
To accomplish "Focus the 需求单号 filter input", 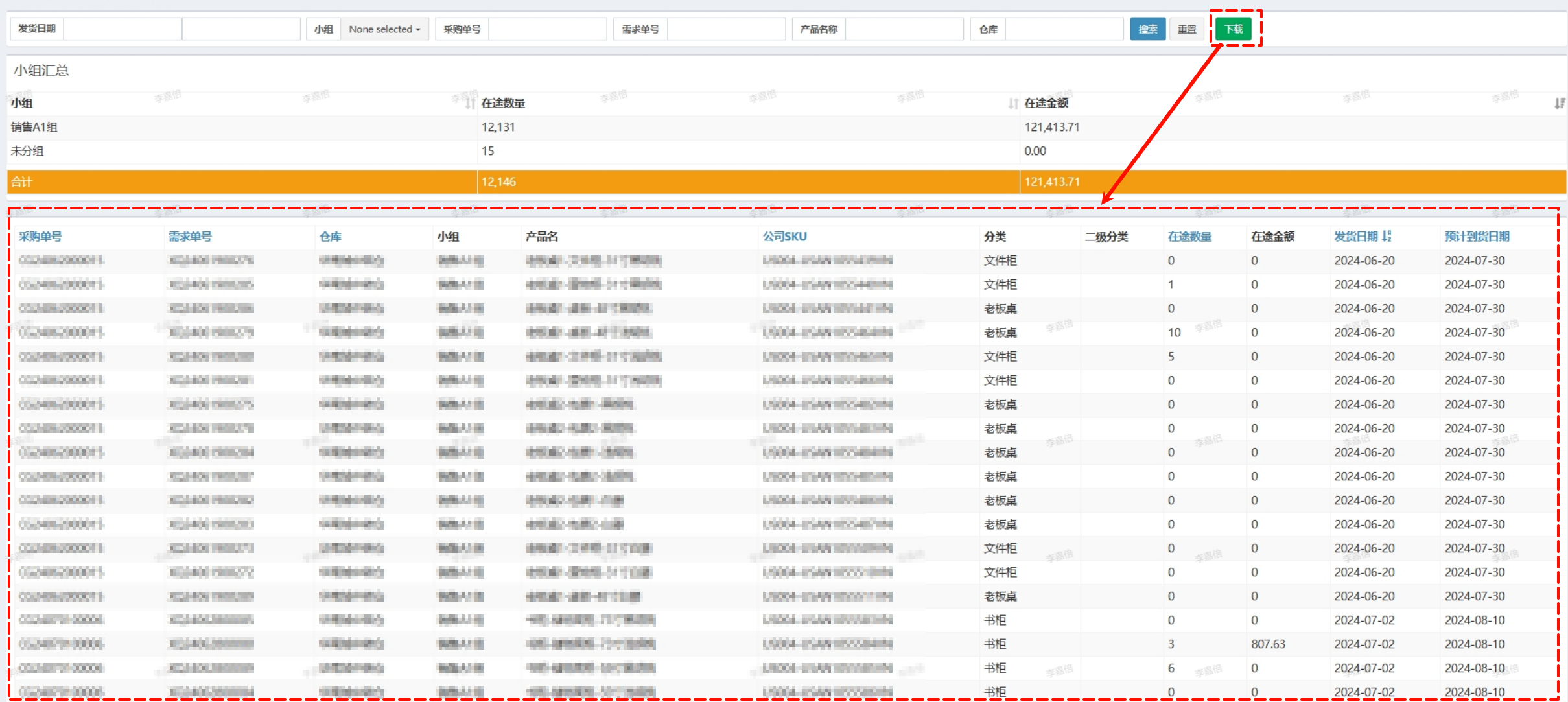I will [726, 29].
